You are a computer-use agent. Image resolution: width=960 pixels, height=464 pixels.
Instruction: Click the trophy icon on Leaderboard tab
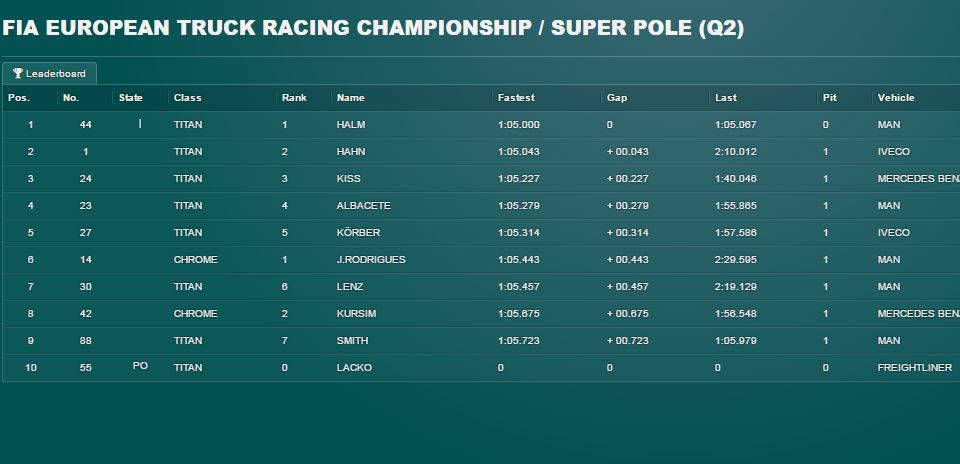pos(18,73)
